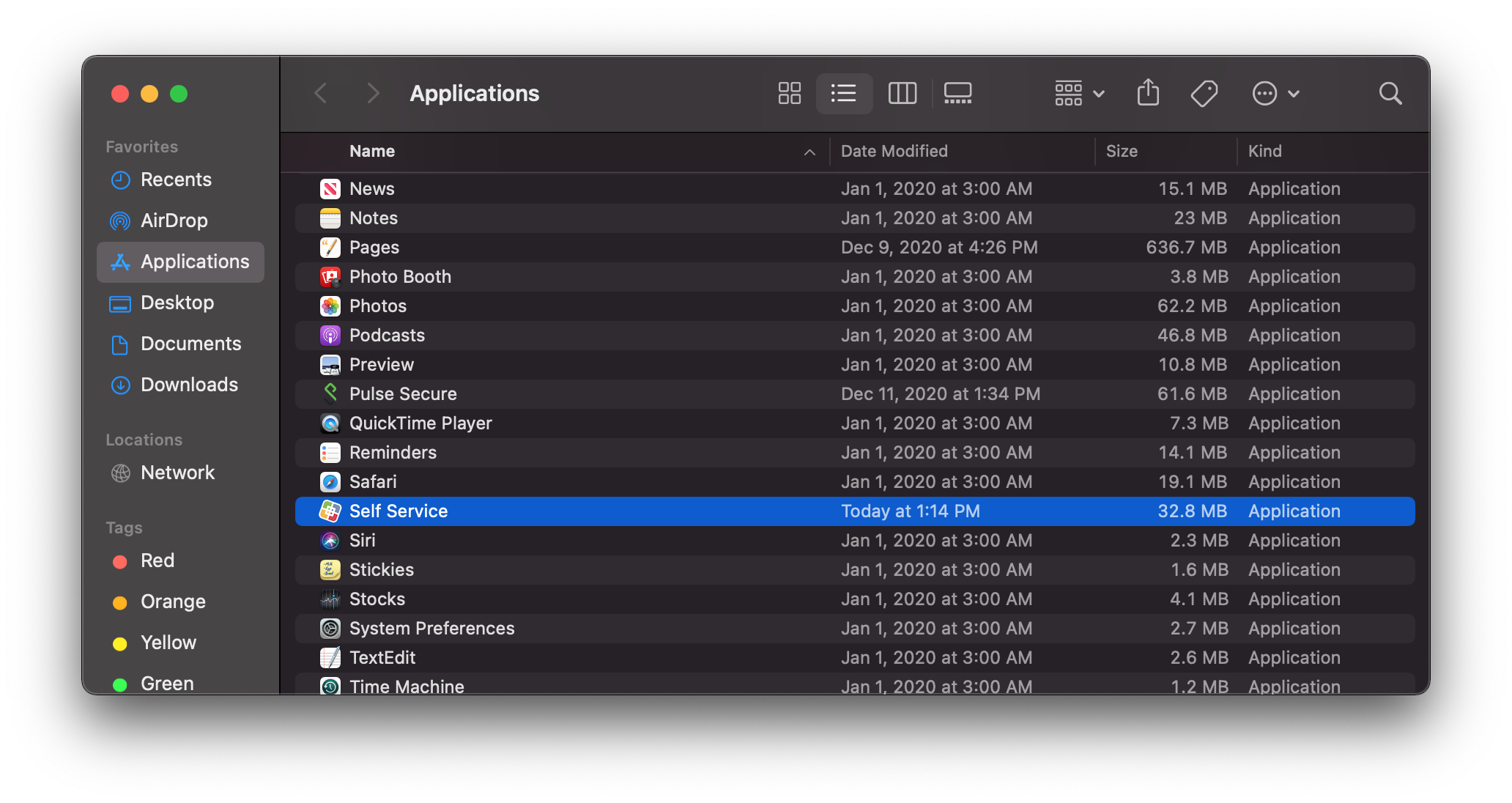Select the Pages app icon
1512x803 pixels.
click(330, 248)
